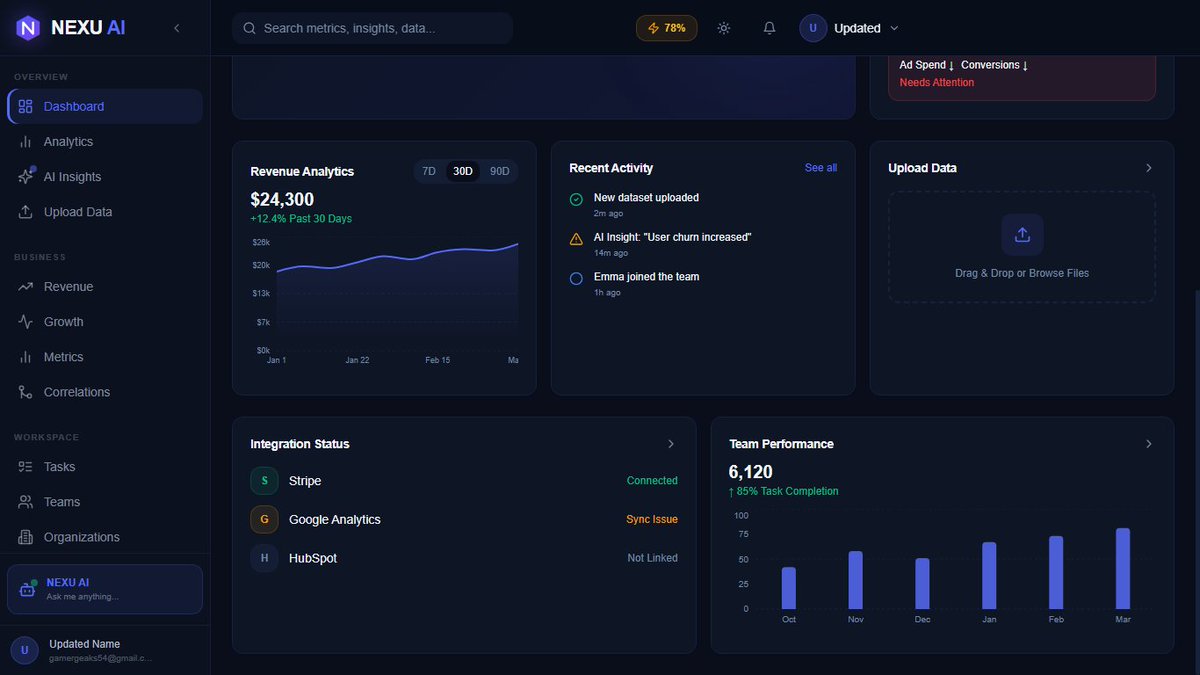This screenshot has width=1200, height=675.
Task: Click the Analytics bar chart icon
Action: point(25,142)
